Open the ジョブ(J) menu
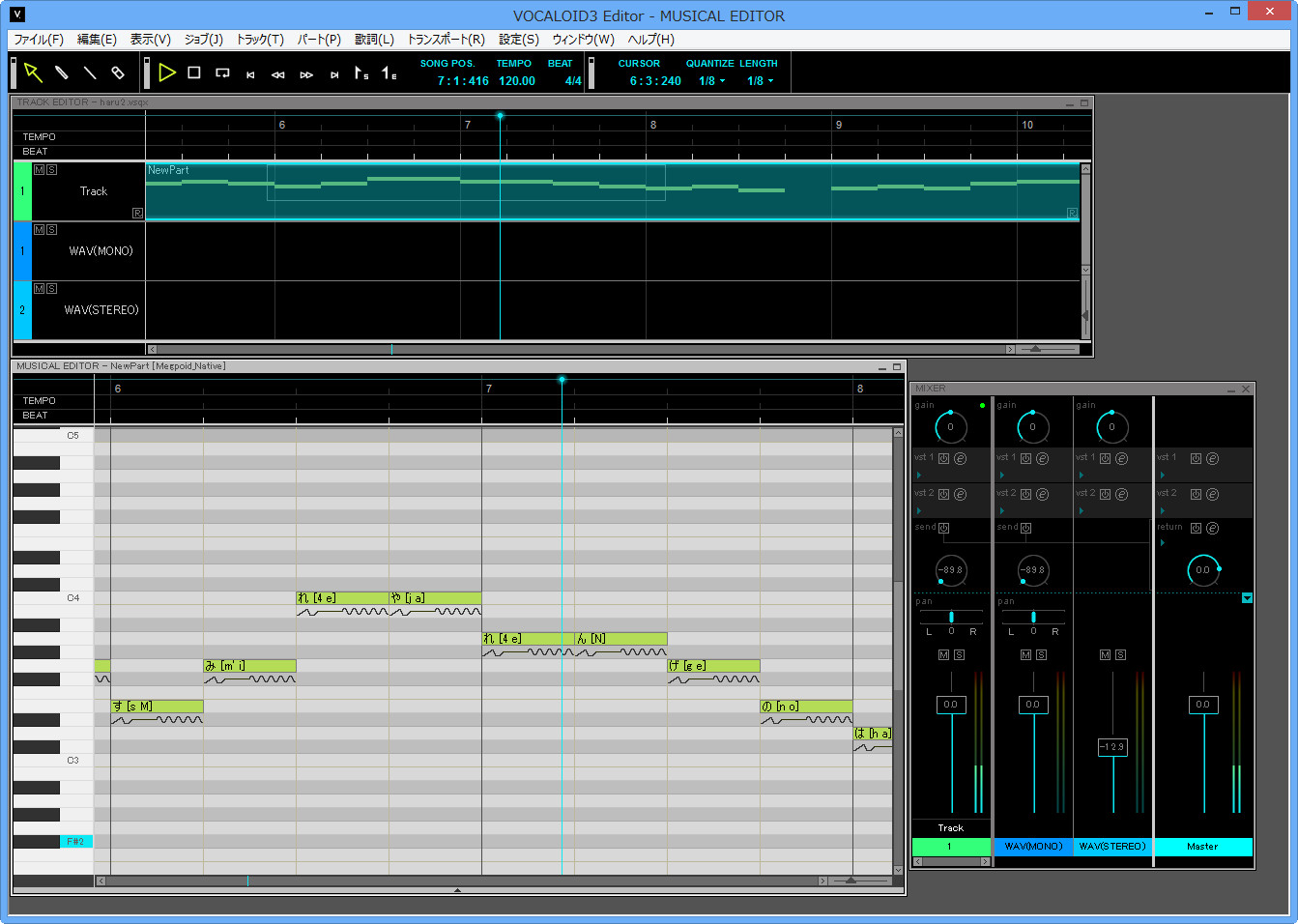1298x924 pixels. click(x=204, y=40)
